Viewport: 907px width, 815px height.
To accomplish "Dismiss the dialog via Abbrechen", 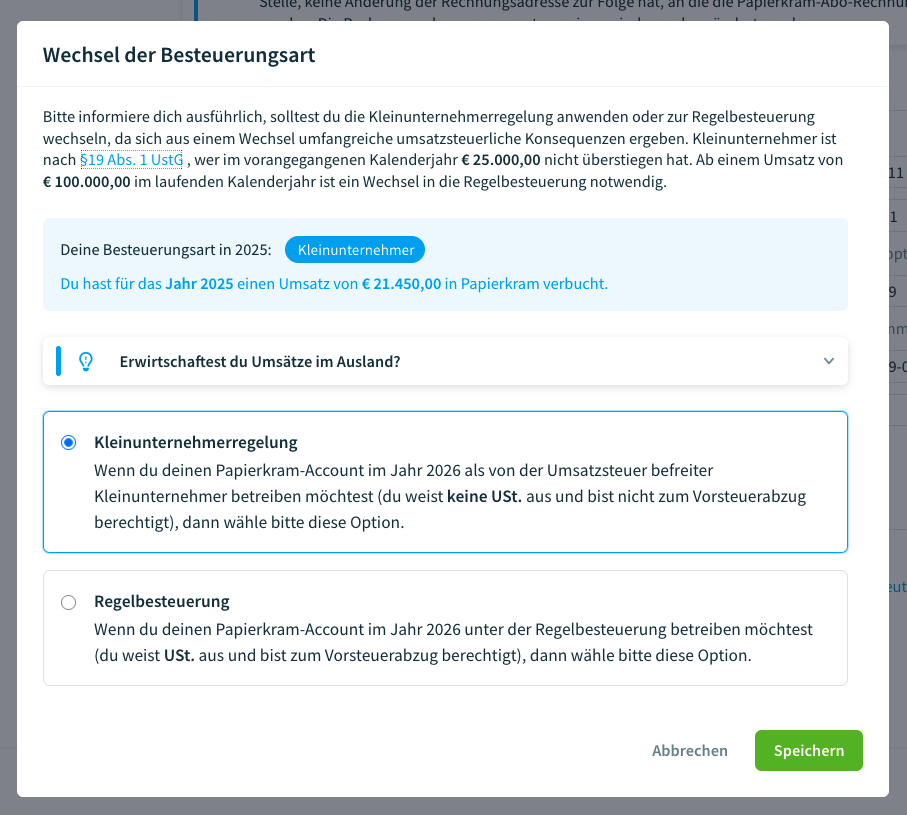I will pos(689,750).
